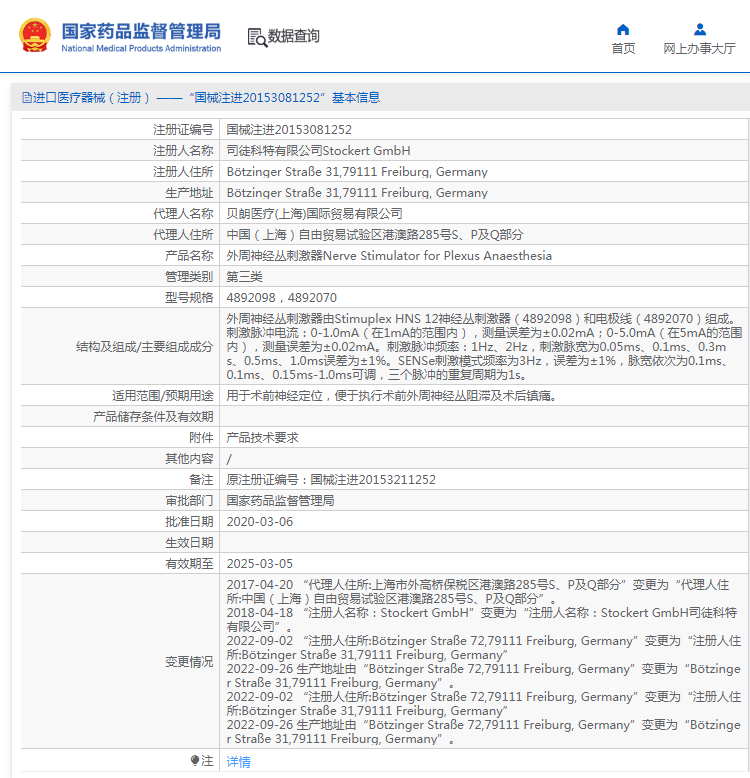Select approval date 2020-03-06
Screen dimensions: 750x778
pyautogui.click(x=260, y=522)
